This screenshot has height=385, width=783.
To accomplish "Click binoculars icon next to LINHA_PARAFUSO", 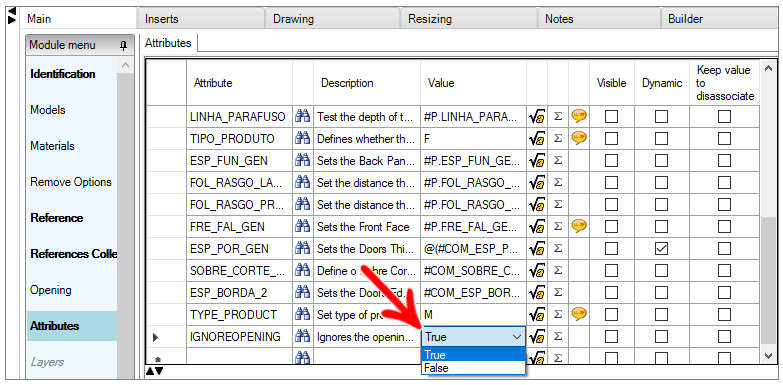I will 303,116.
